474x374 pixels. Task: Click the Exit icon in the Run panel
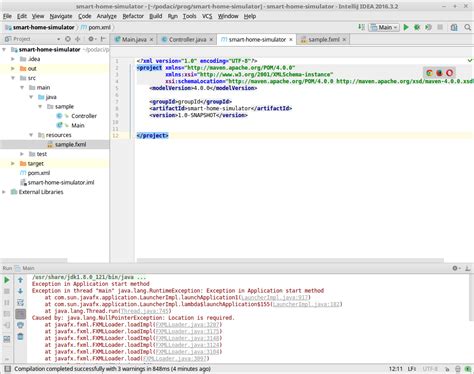[x=7, y=325]
